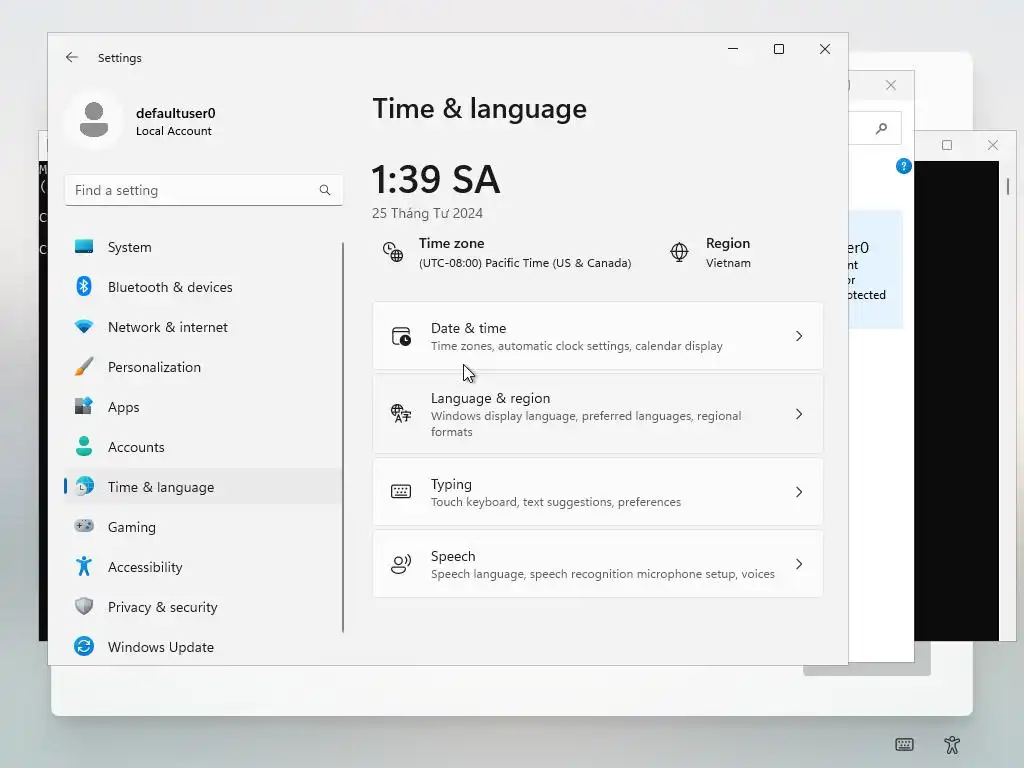
Task: Click the Time & language globe clock icon
Action: tap(84, 487)
